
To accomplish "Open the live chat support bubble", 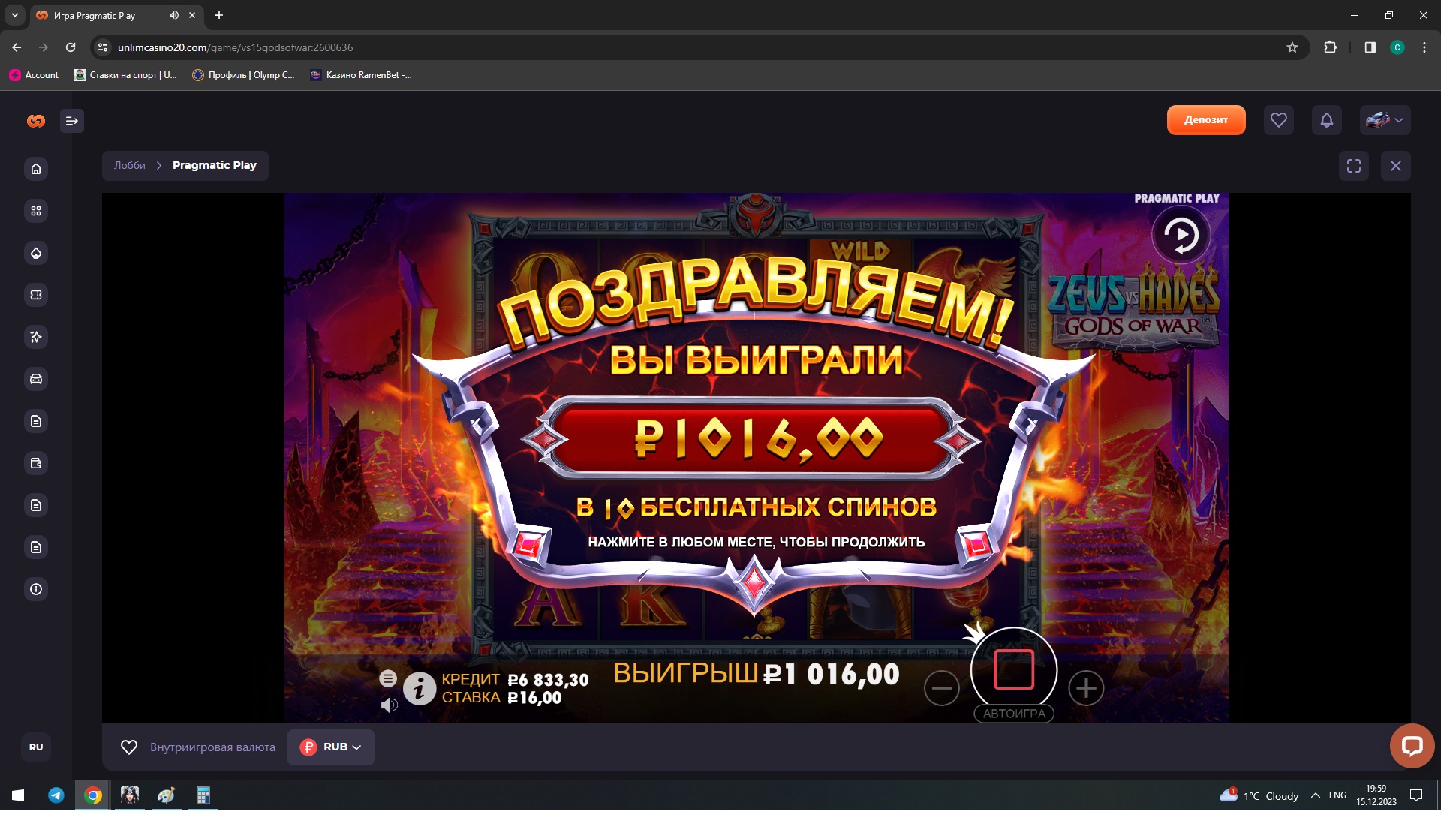I will 1412,745.
